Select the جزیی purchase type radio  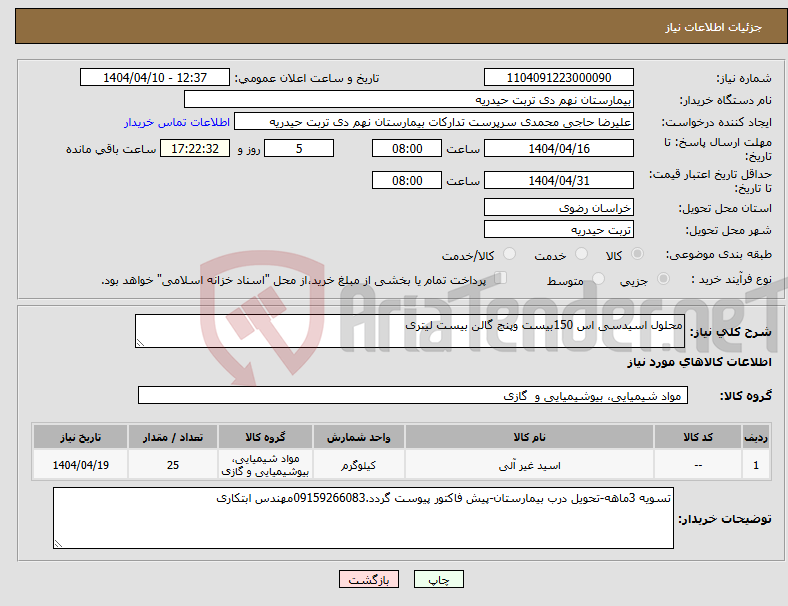[x=663, y=278]
